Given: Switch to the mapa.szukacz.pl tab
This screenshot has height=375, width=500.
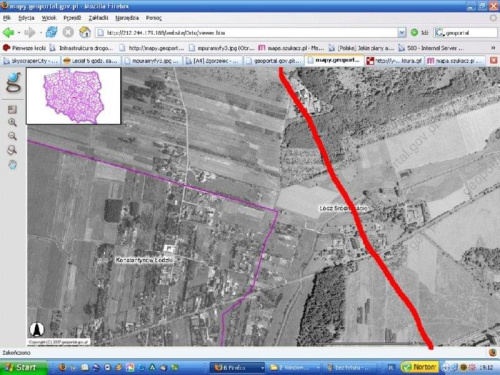Looking at the screenshot, I should 455,61.
